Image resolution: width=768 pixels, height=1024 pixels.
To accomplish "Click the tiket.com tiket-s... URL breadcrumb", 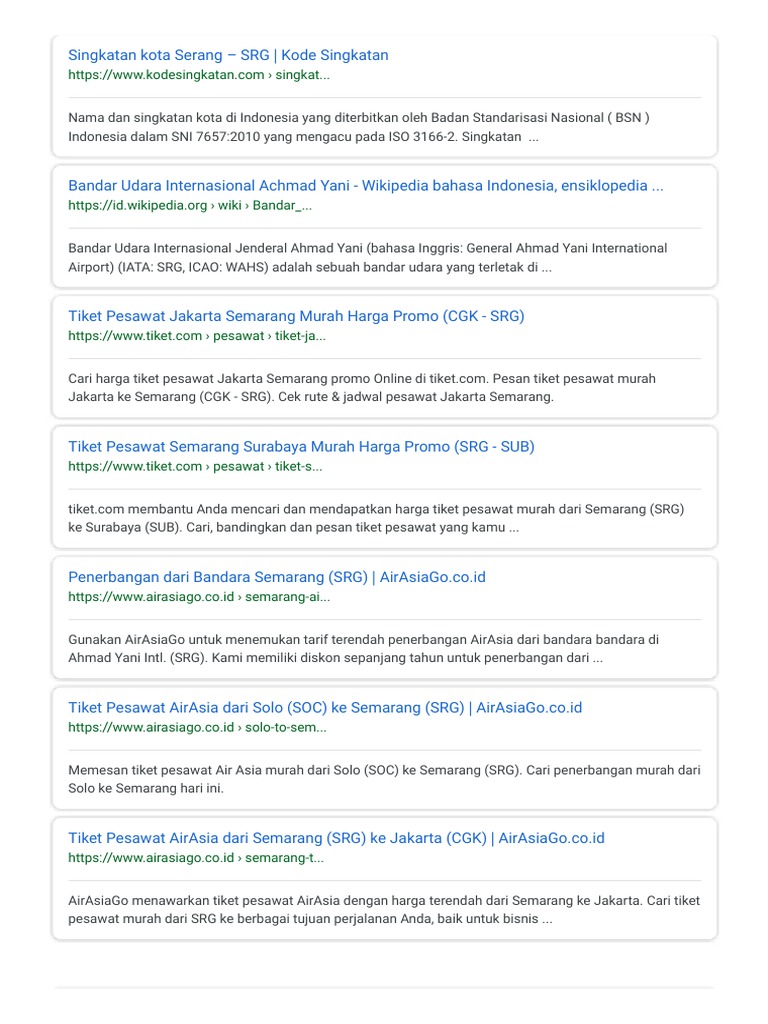I will coord(195,466).
